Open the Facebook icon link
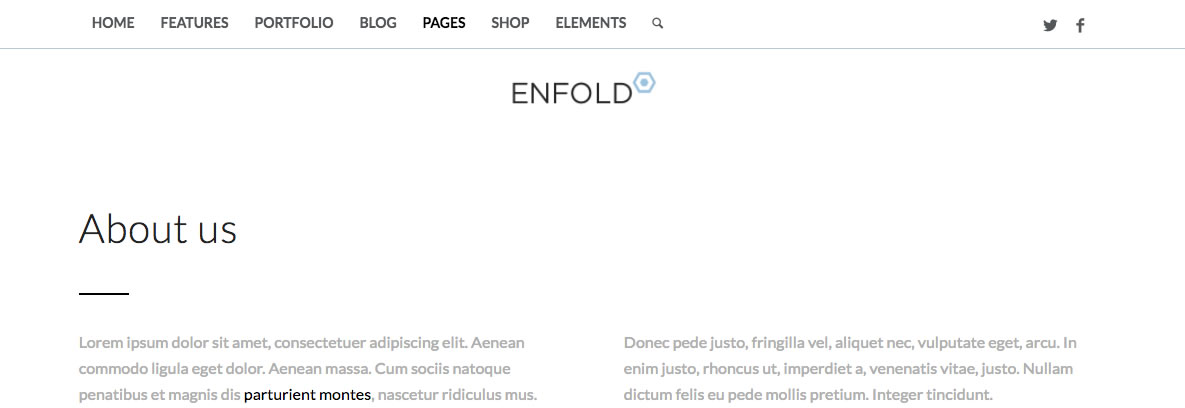 tap(1080, 26)
